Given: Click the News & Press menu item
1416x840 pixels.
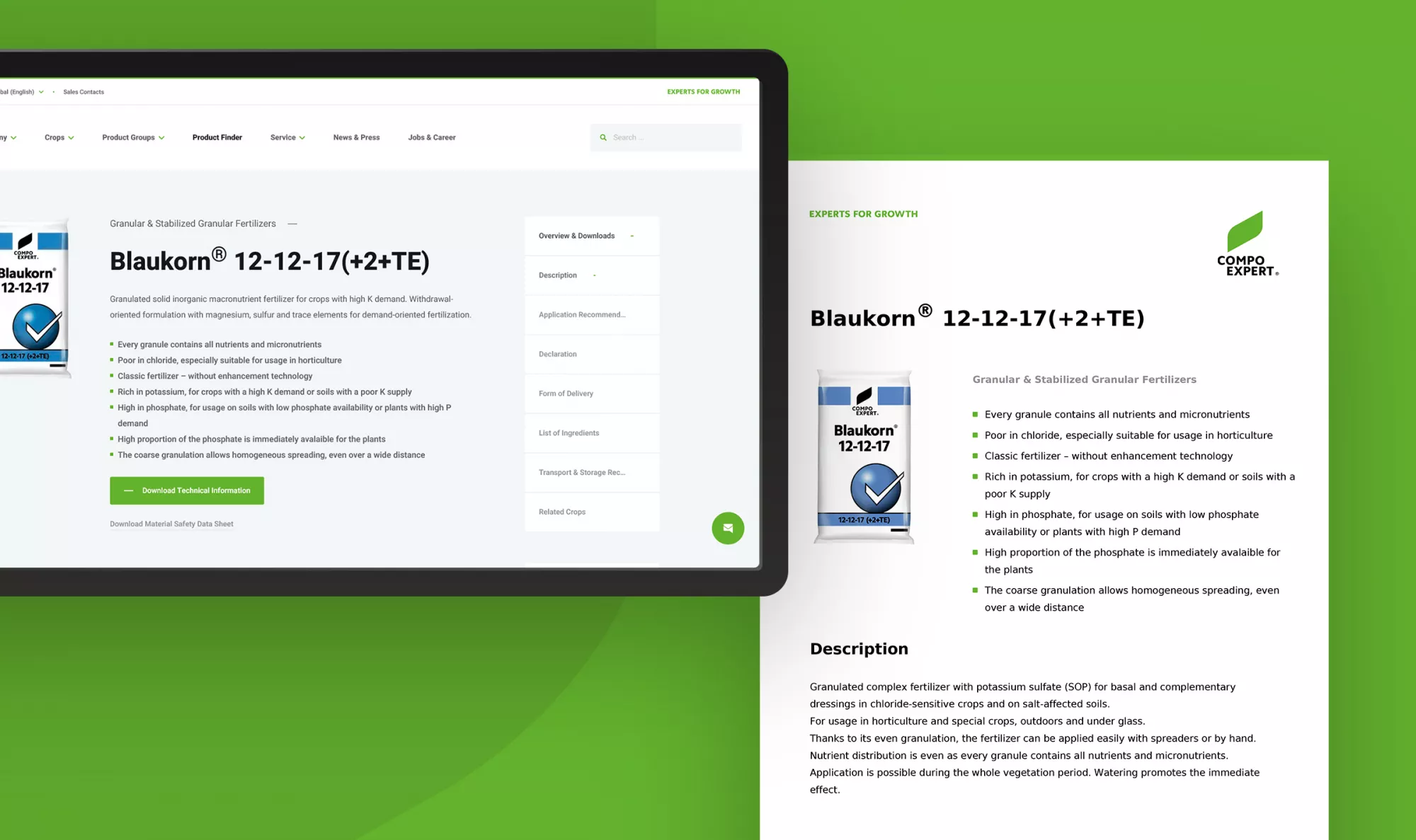Looking at the screenshot, I should tap(356, 137).
